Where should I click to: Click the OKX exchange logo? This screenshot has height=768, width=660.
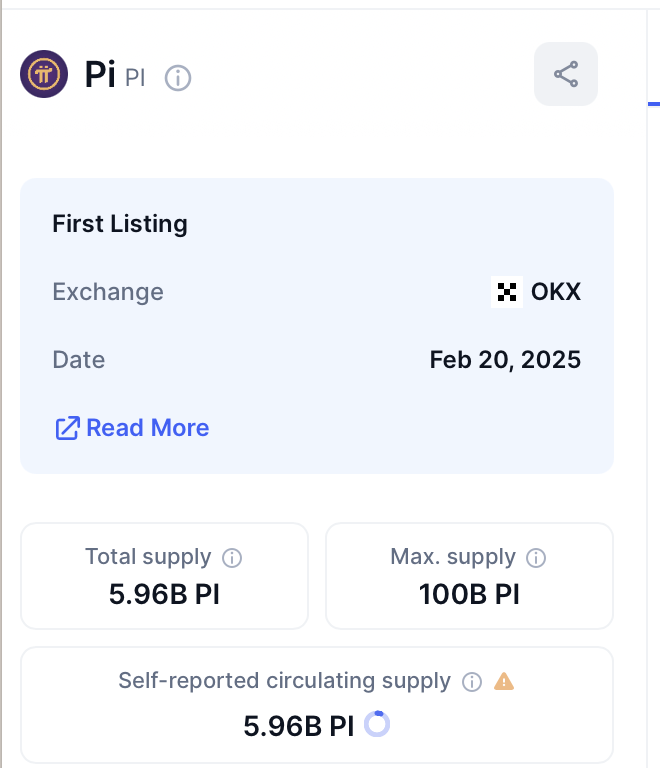tap(507, 292)
